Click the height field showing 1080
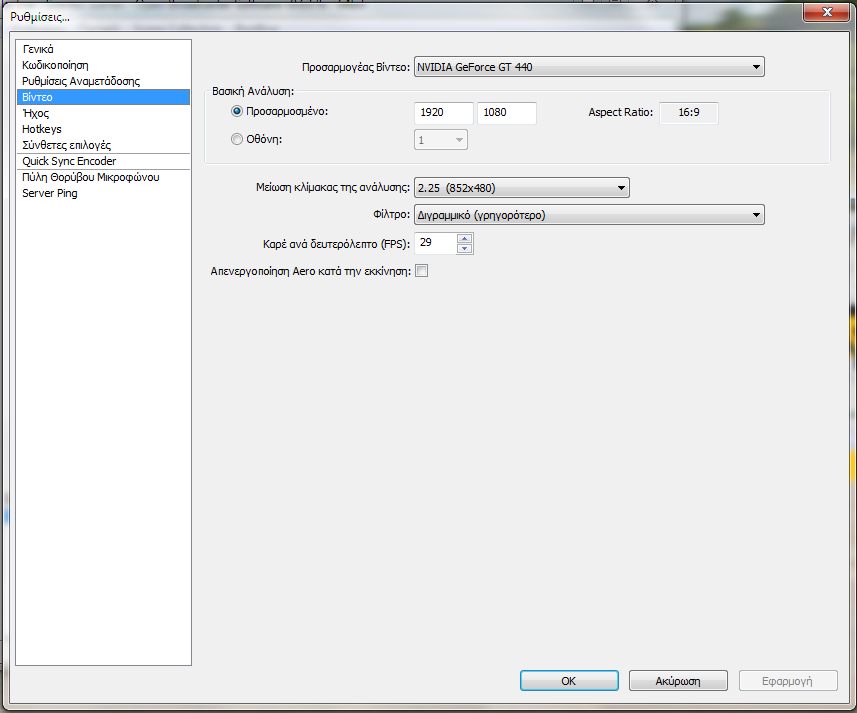 click(507, 113)
